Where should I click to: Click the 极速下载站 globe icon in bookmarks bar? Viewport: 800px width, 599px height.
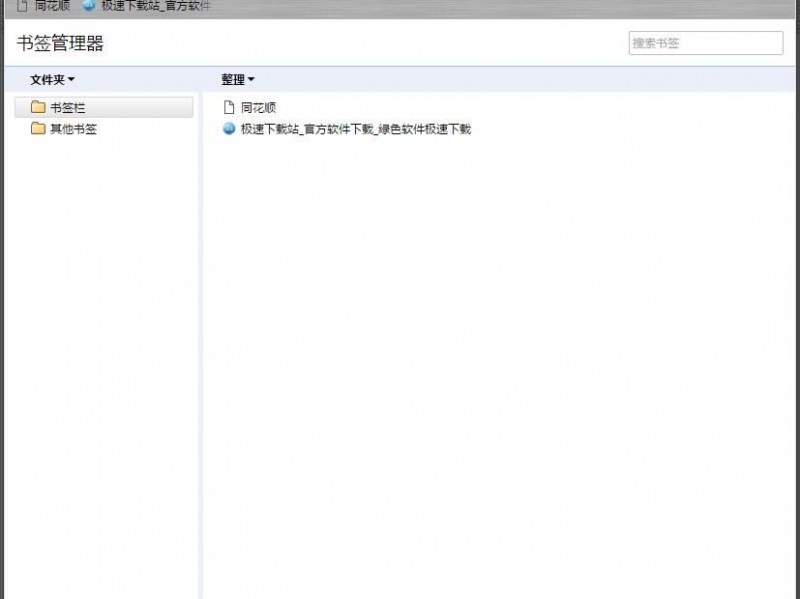tap(89, 5)
